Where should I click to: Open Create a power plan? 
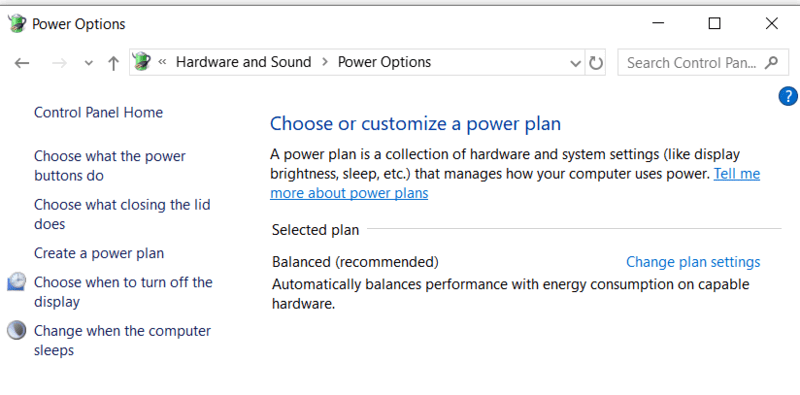(99, 253)
